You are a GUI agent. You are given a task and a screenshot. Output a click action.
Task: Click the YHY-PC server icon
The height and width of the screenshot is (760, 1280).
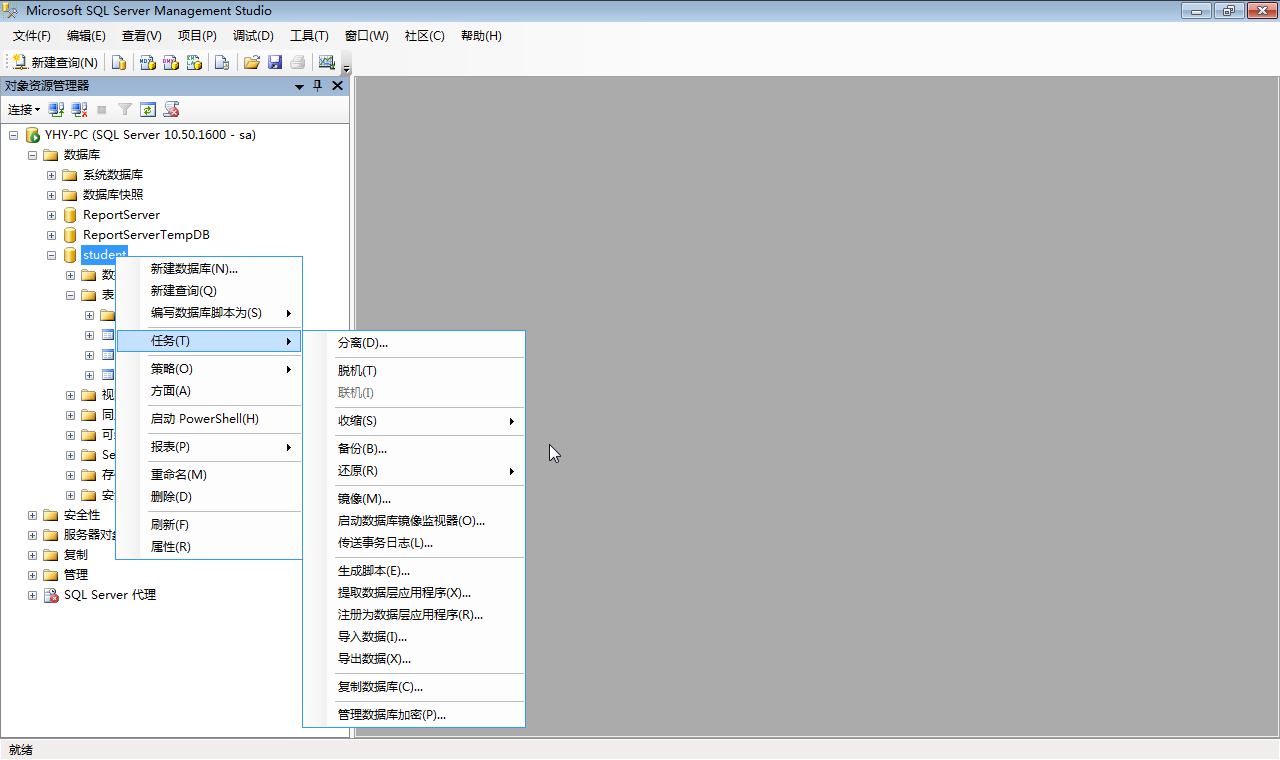[33, 135]
